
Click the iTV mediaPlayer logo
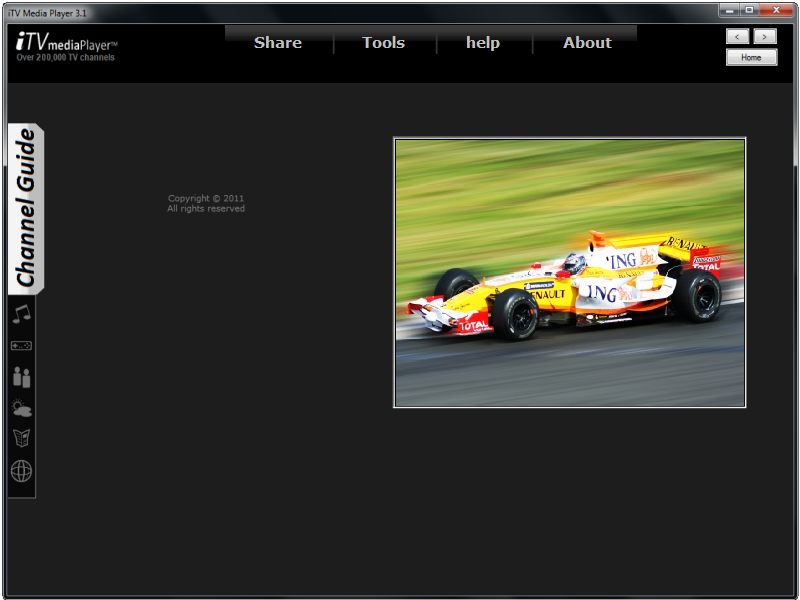click(66, 42)
